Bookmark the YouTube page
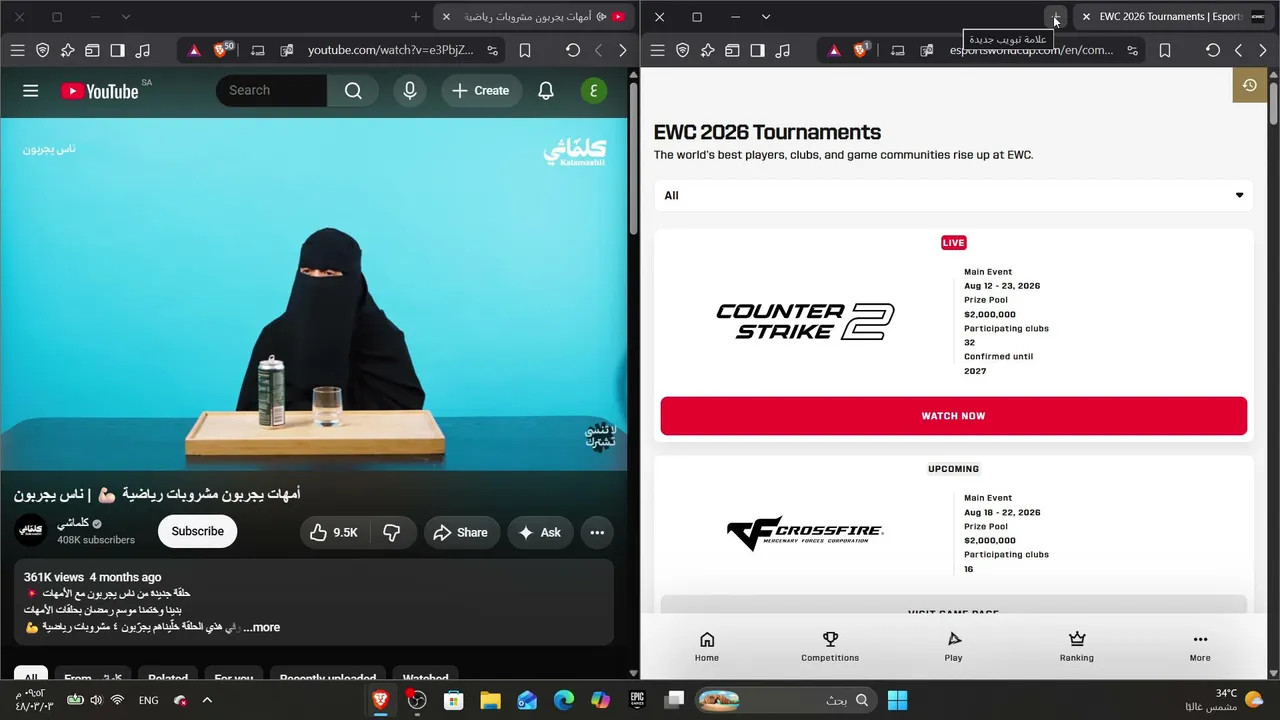This screenshot has height=720, width=1280. [524, 50]
